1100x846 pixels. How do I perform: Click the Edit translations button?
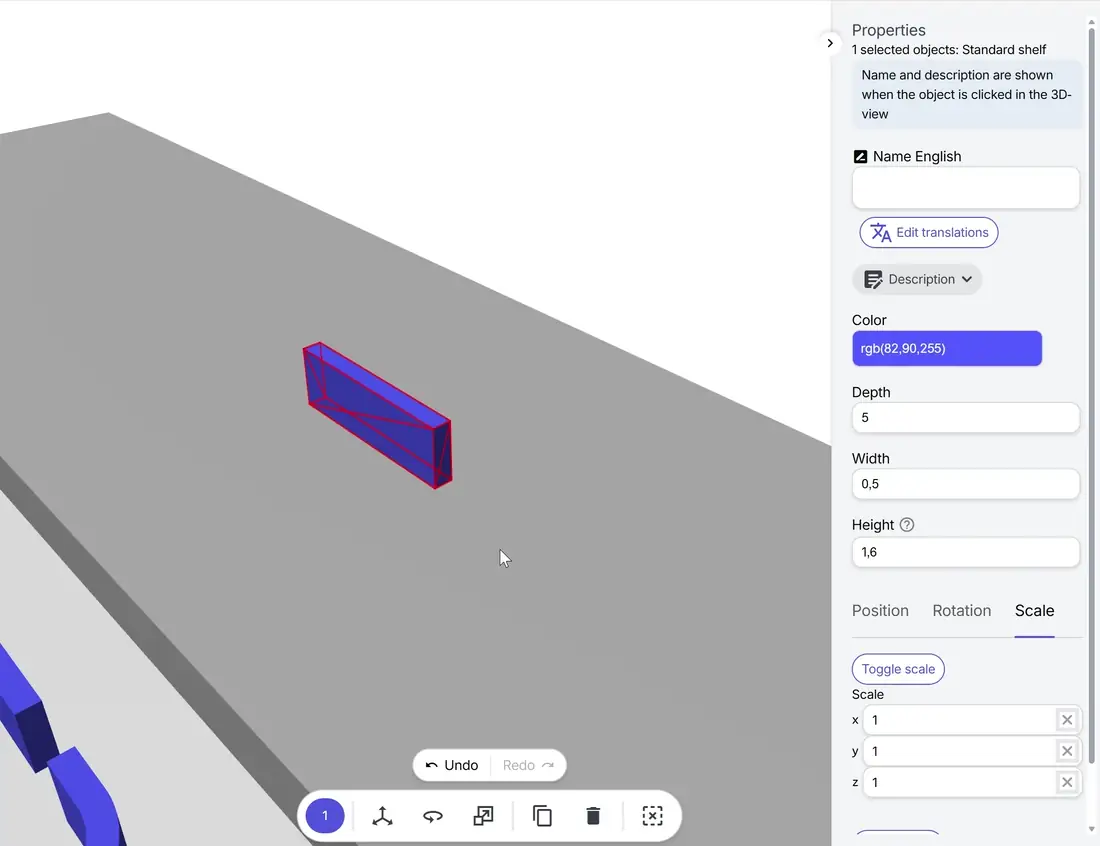[928, 232]
